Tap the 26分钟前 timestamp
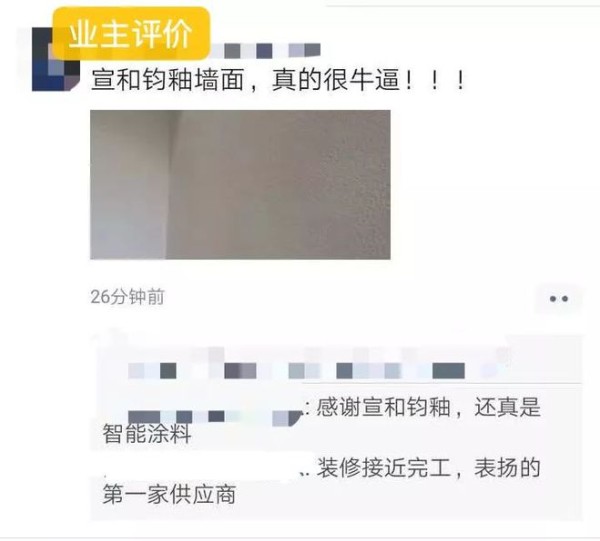 [127, 297]
